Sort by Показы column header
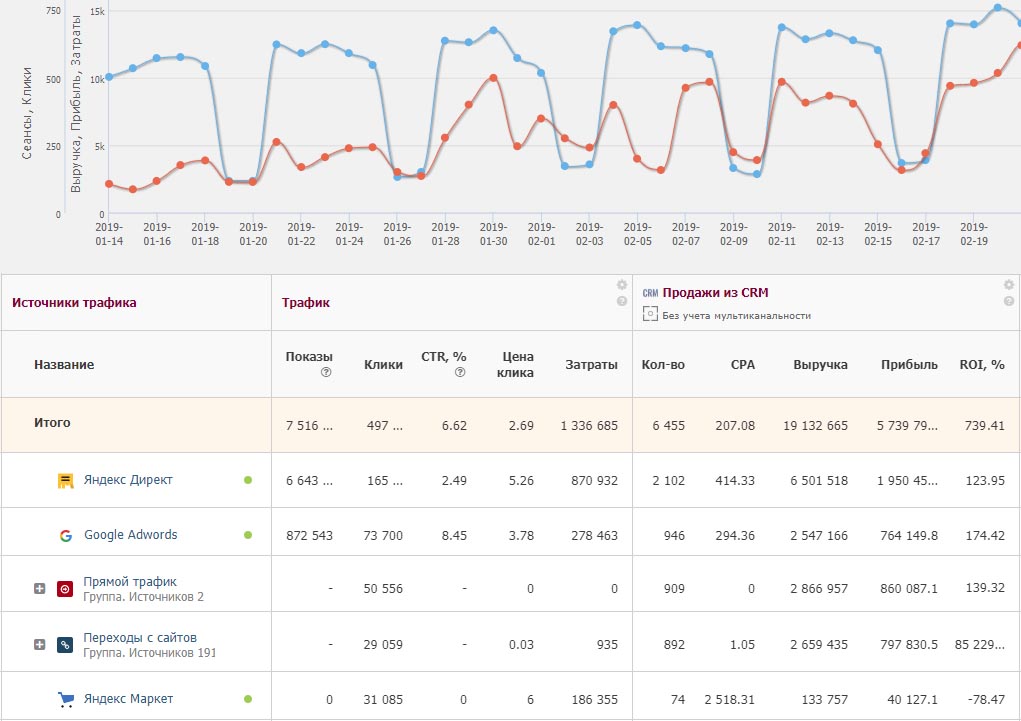1021x721 pixels. click(309, 356)
